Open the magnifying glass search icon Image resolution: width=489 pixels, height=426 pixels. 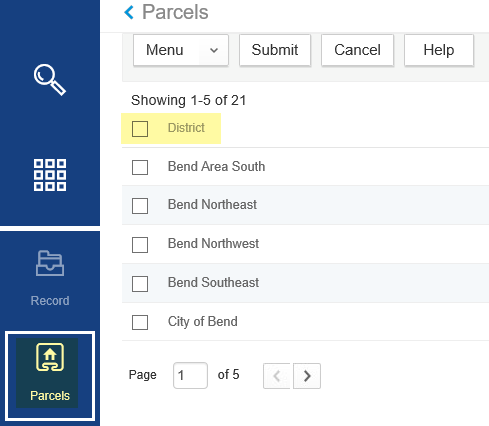[x=50, y=80]
